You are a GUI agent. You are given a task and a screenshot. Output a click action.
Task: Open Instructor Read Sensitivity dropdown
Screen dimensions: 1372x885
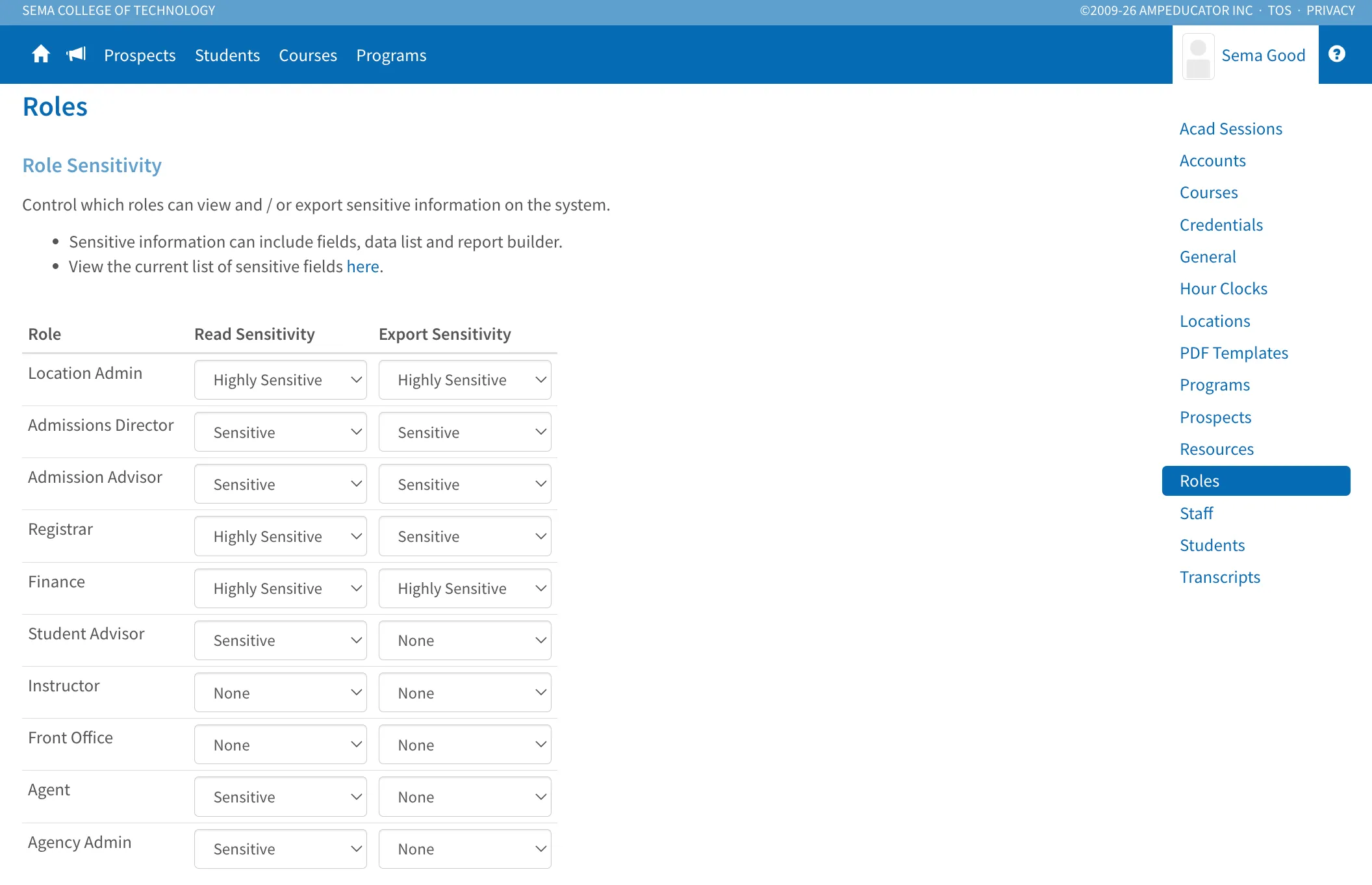[280, 693]
